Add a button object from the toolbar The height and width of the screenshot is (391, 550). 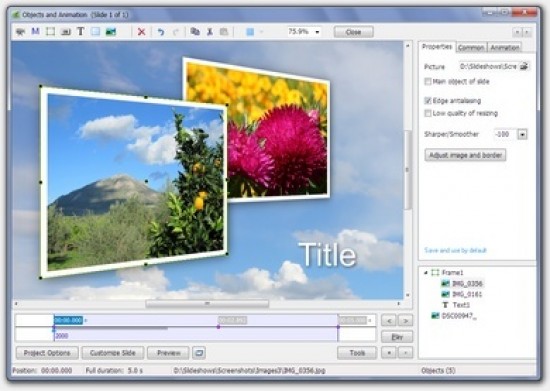point(66,32)
